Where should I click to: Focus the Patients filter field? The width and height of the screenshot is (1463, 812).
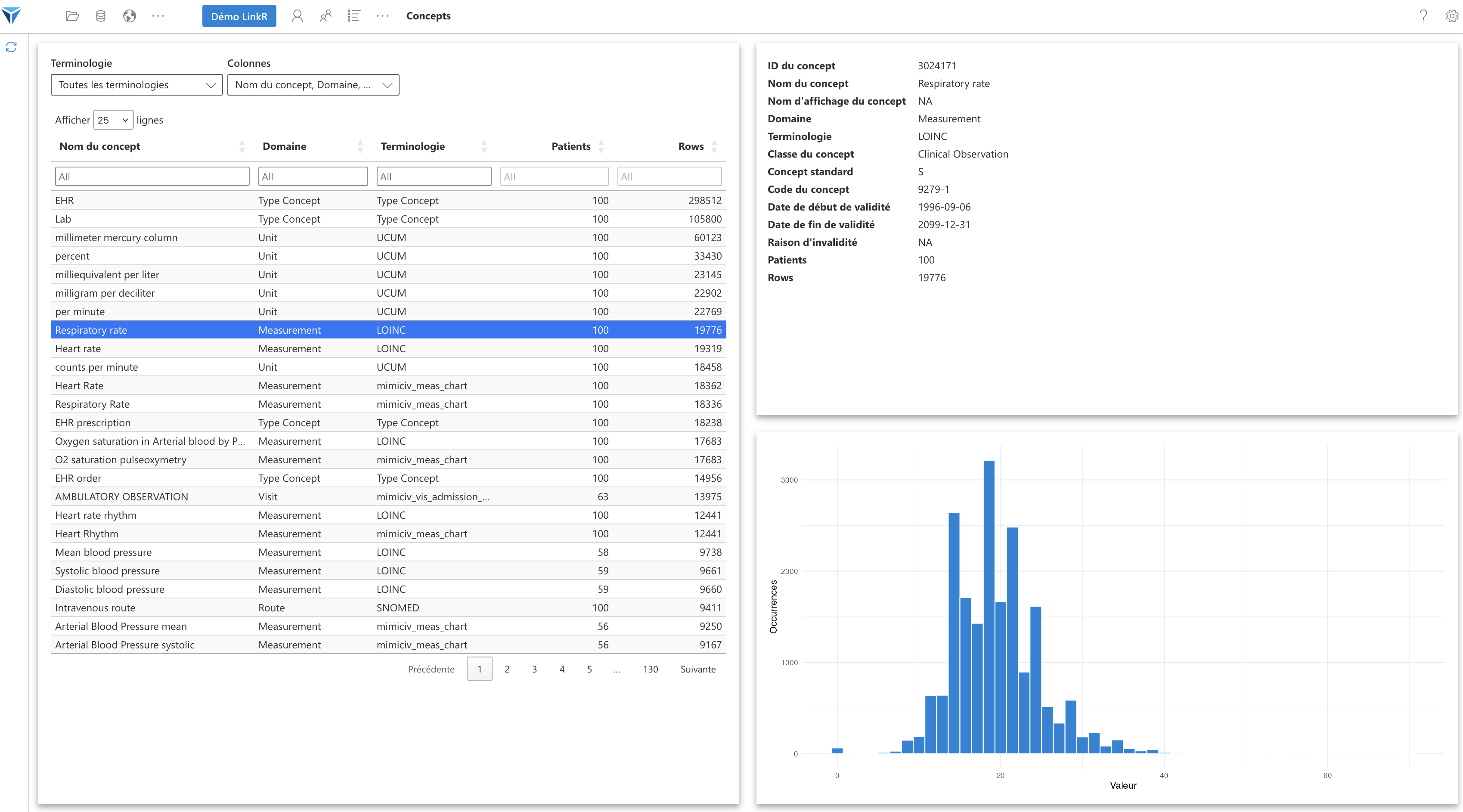(554, 176)
